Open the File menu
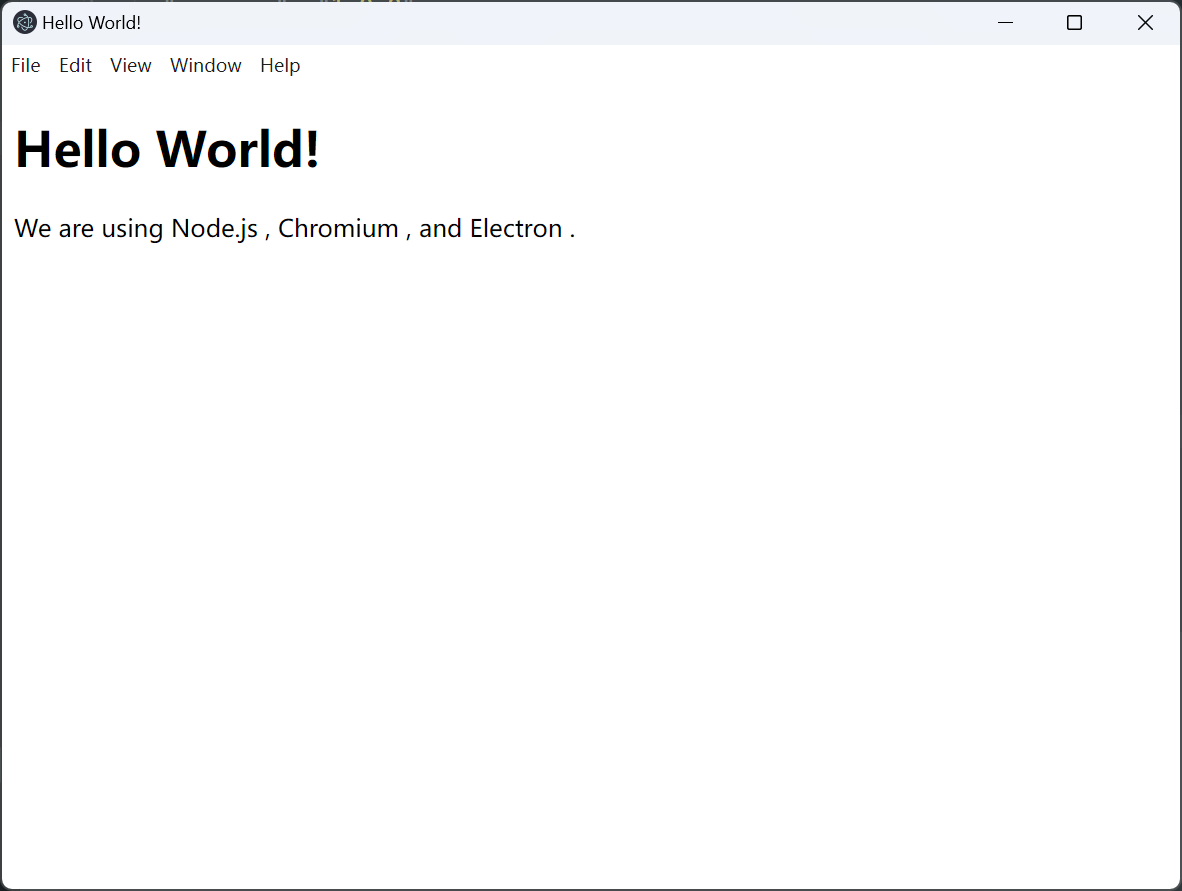The width and height of the screenshot is (1182, 891). (26, 65)
